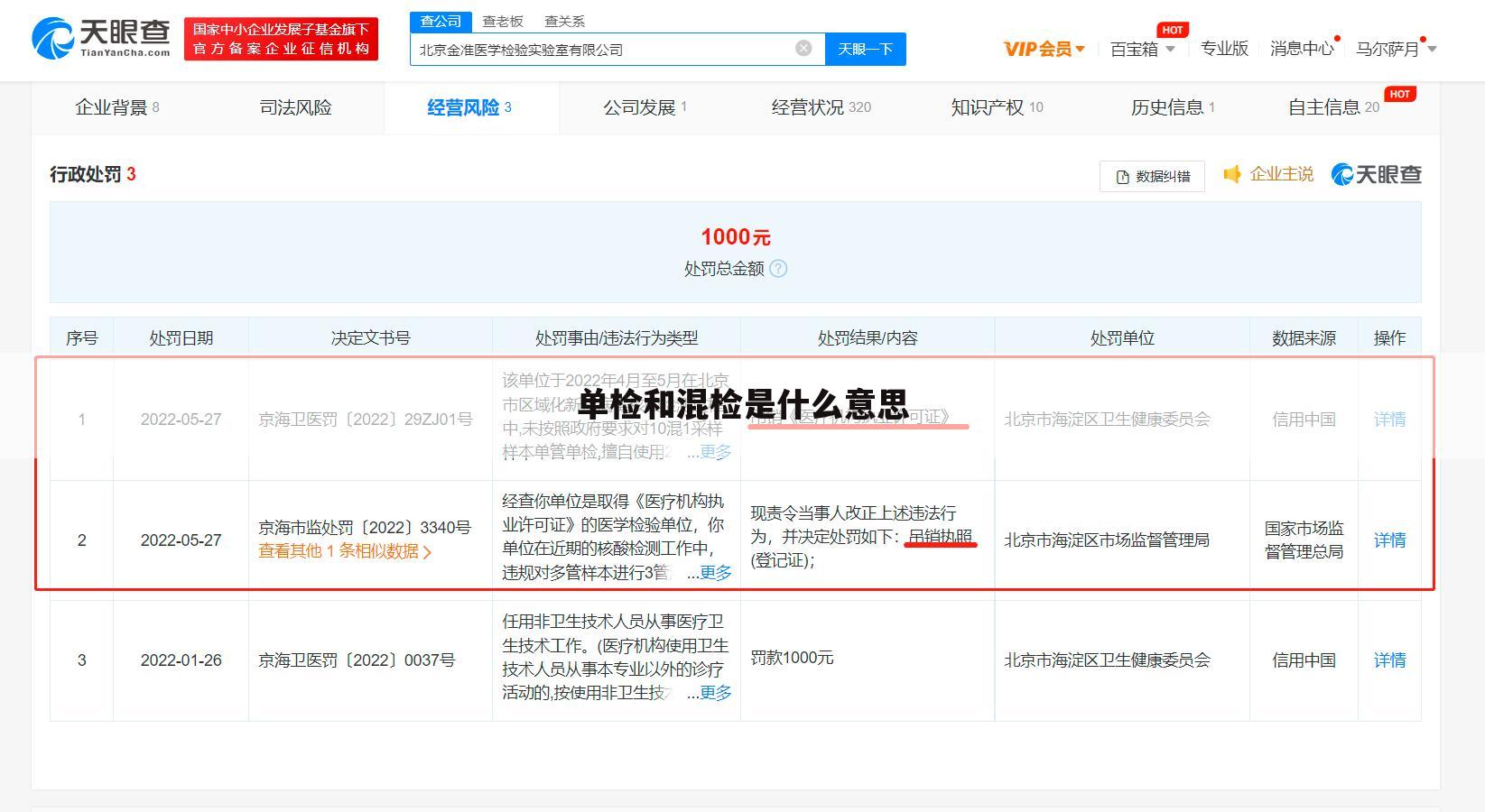Click the 企业主说 speaker icon
1485x812 pixels.
point(1232,174)
